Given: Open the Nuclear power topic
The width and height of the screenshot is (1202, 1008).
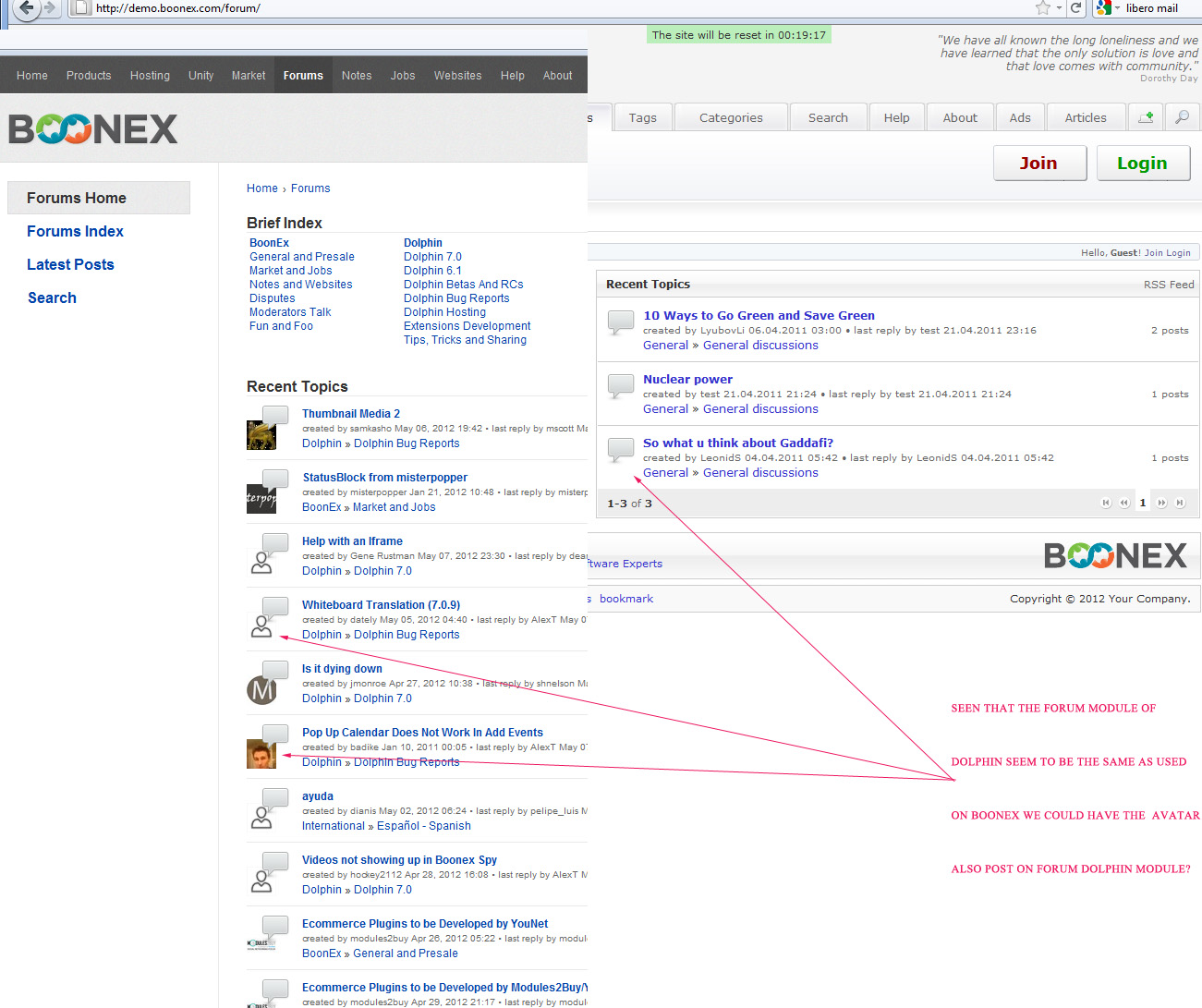Looking at the screenshot, I should pyautogui.click(x=687, y=379).
